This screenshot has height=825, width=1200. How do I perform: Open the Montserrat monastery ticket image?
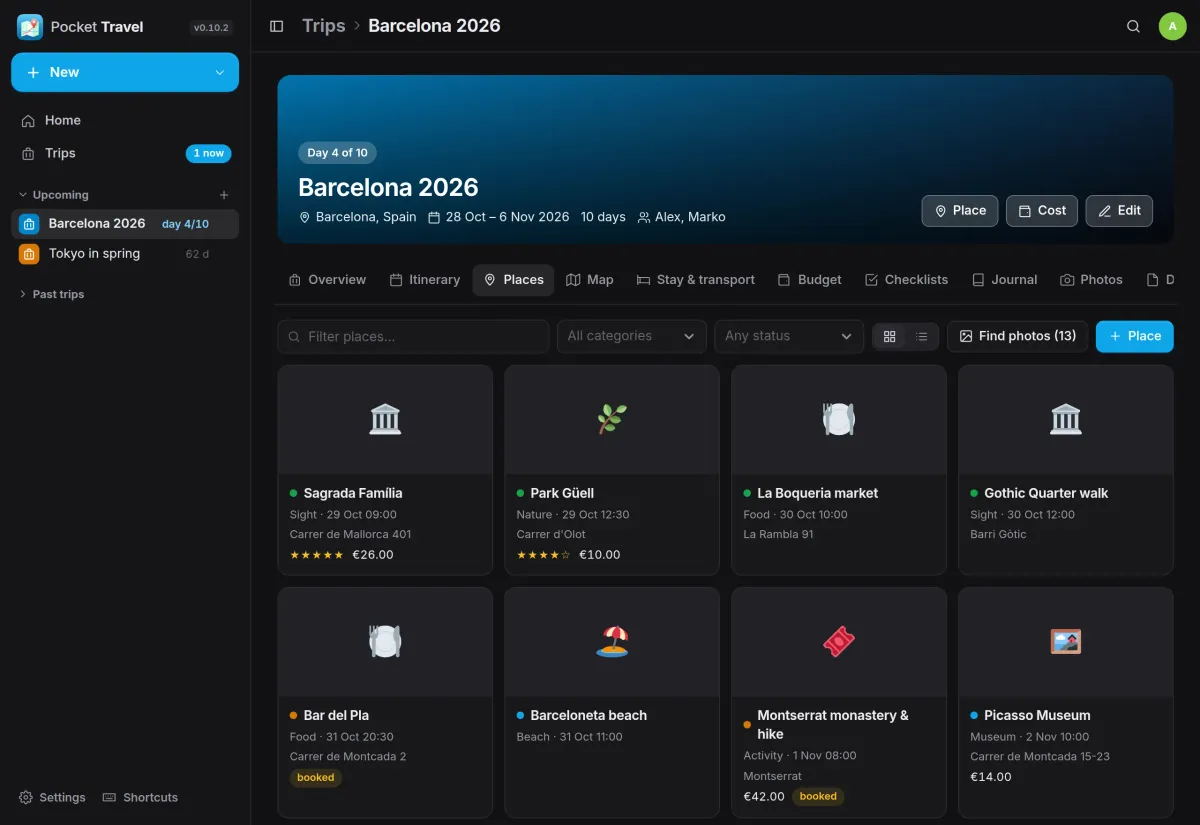coord(839,642)
